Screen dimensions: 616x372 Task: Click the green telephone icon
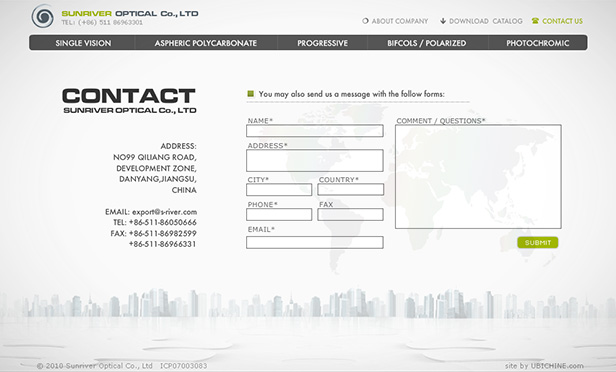coord(535,21)
